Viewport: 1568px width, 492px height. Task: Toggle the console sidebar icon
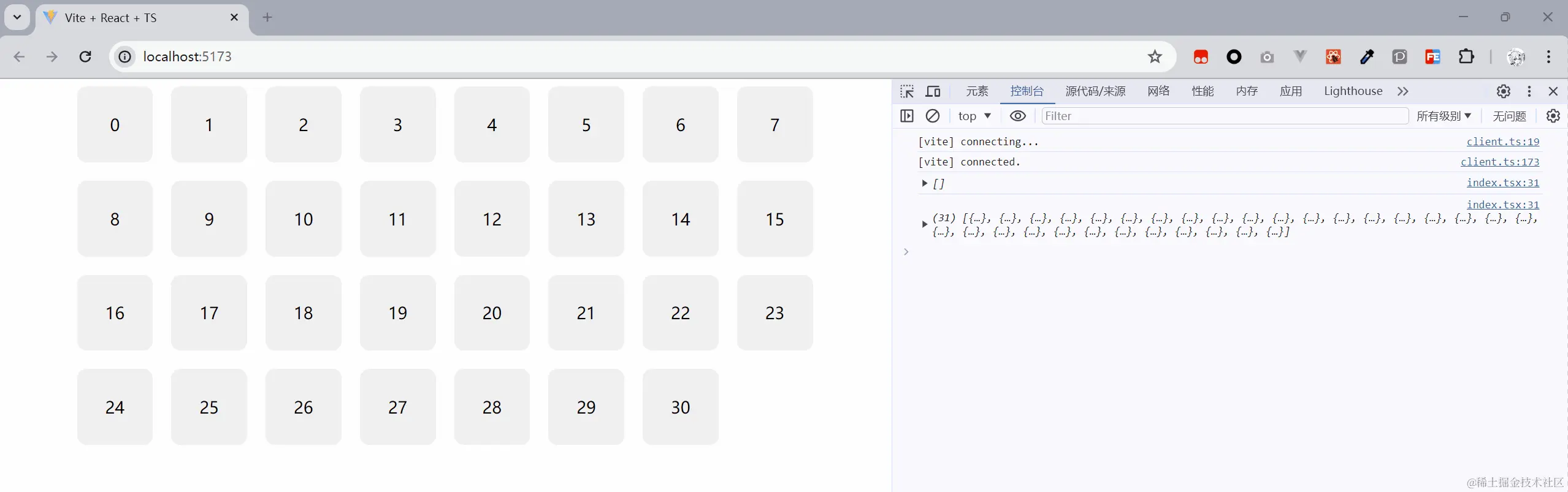[x=907, y=116]
